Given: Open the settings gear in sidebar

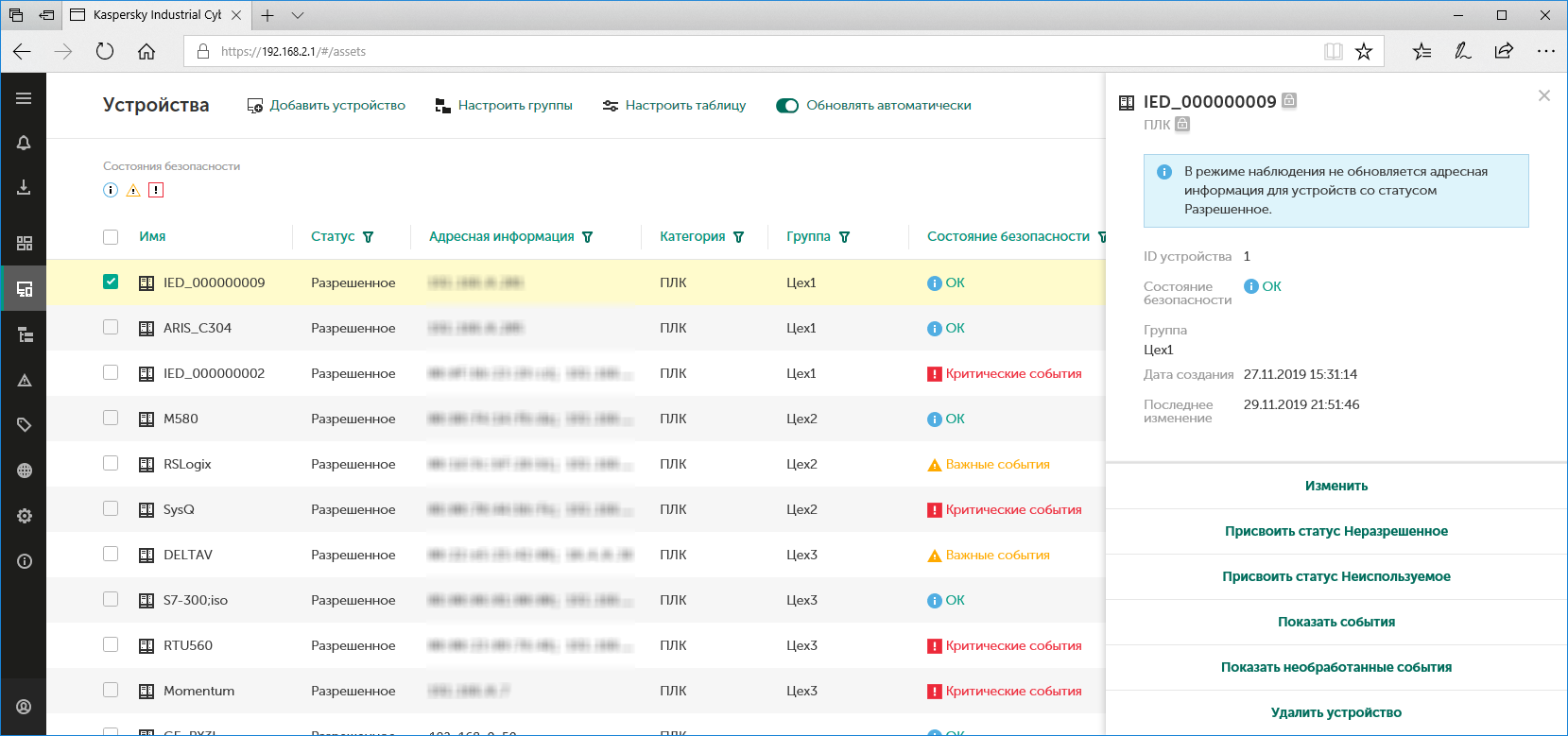Looking at the screenshot, I should click(x=24, y=516).
